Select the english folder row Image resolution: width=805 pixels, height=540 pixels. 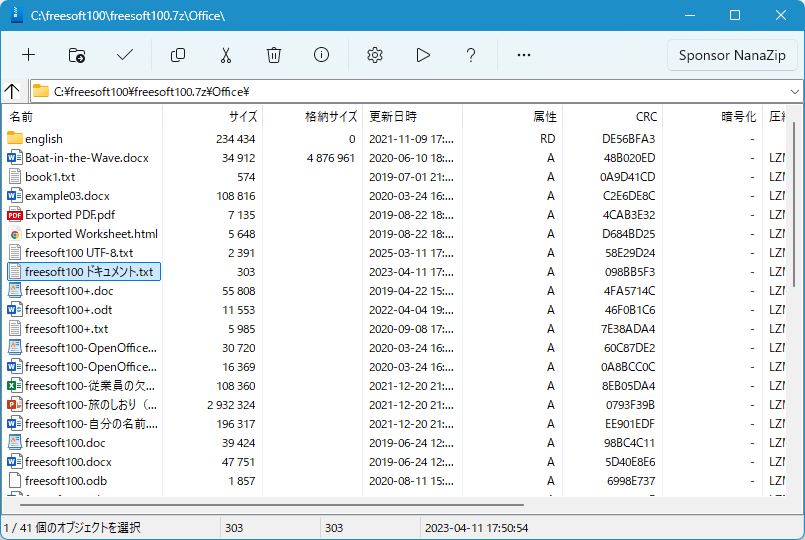[x=44, y=139]
